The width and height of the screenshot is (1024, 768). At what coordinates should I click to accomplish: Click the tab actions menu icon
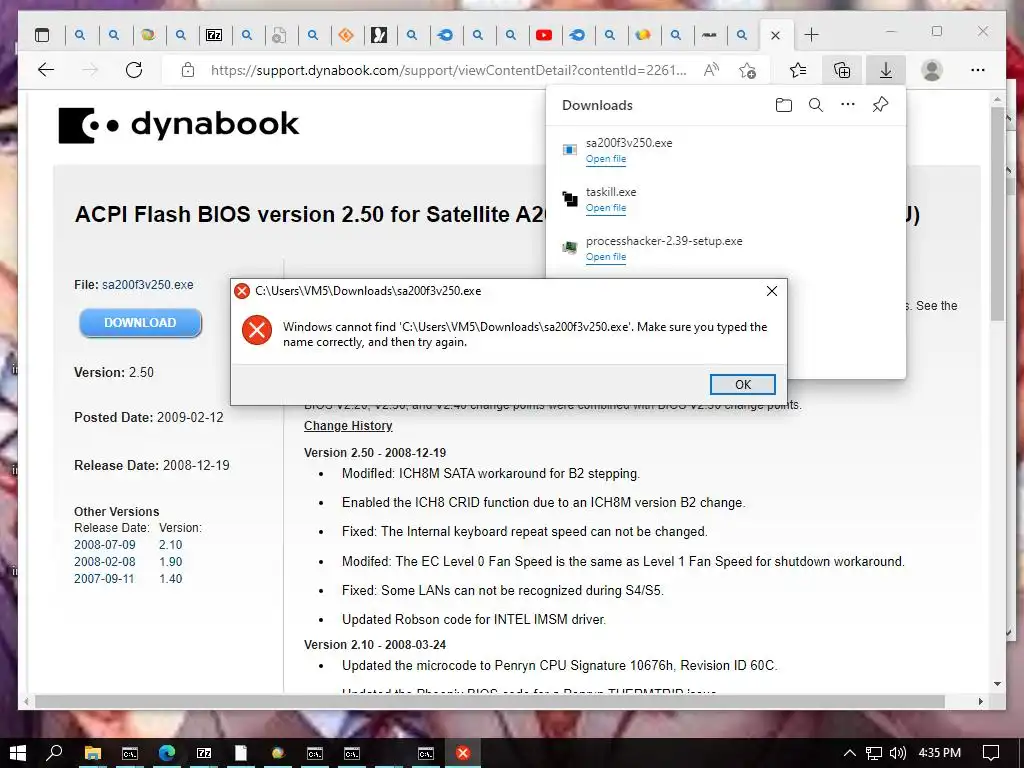42,35
